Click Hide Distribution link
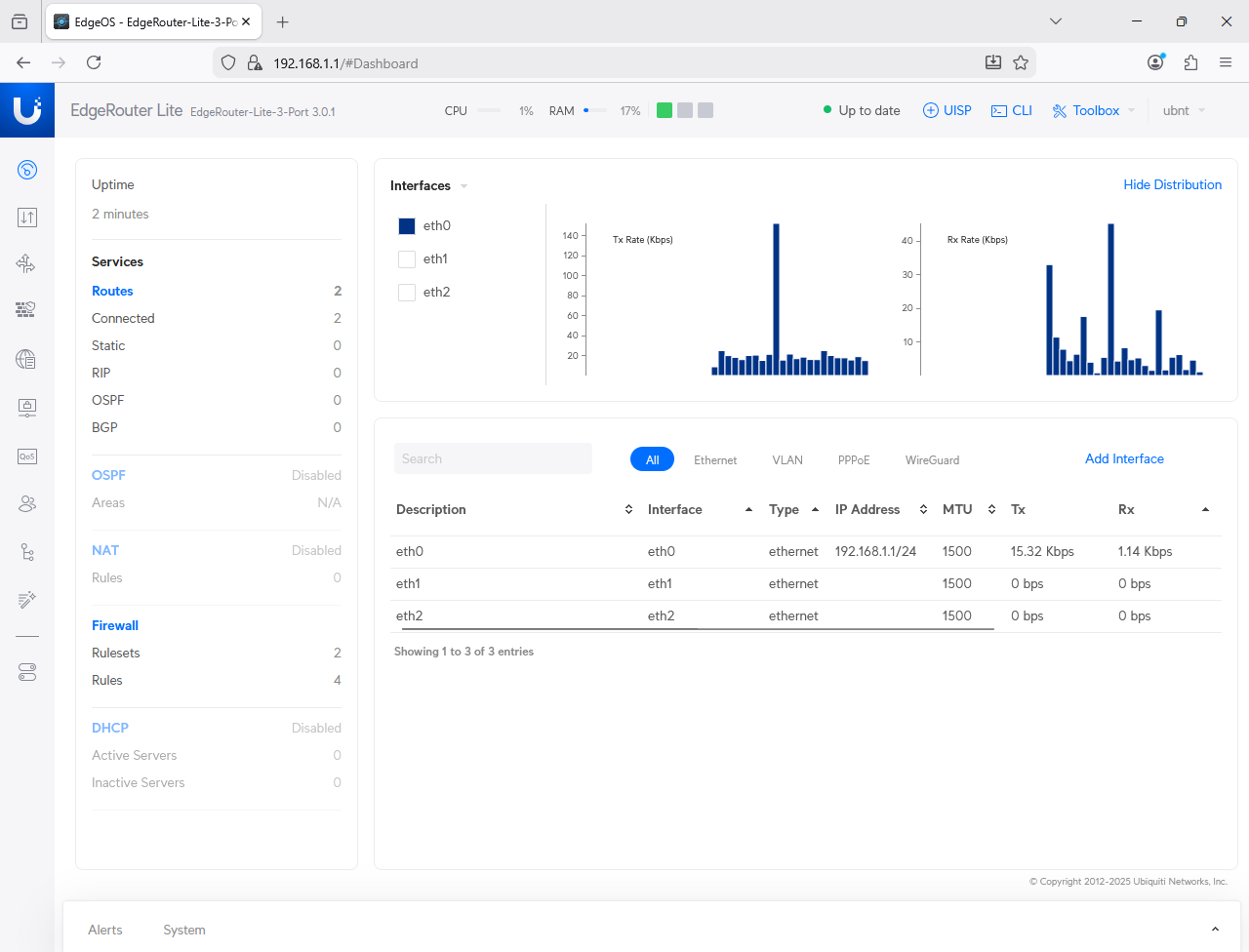The width and height of the screenshot is (1249, 952). pos(1172,185)
